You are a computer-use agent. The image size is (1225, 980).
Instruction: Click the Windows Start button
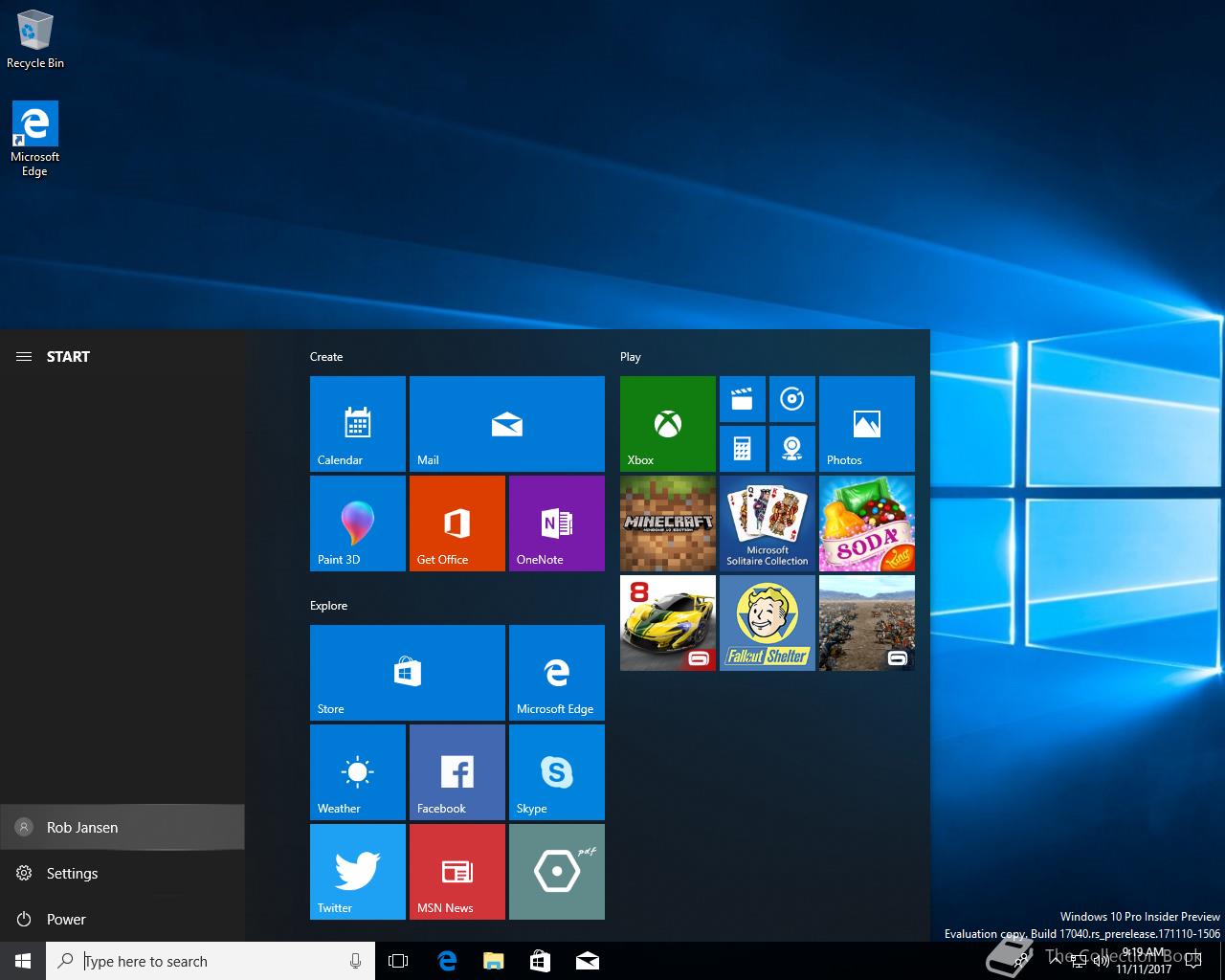[x=23, y=961]
